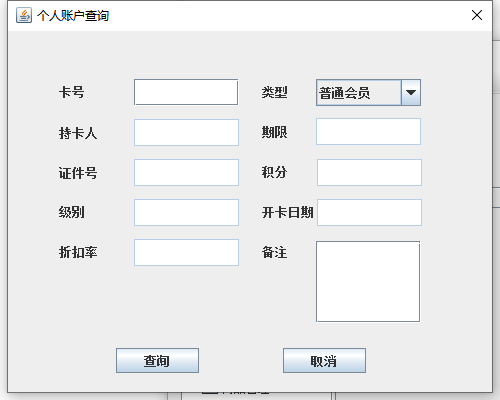This screenshot has height=400, width=500.
Task: Select the 普通会员 combo box text
Action: coord(344,93)
